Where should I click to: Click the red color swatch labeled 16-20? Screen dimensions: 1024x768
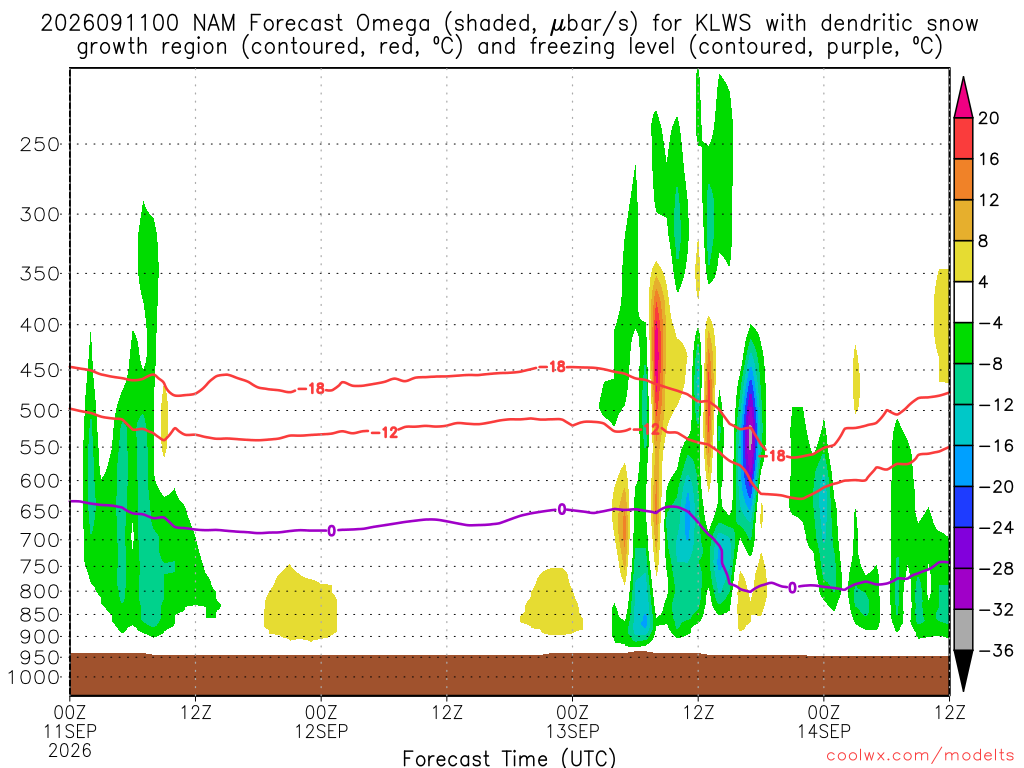click(963, 138)
